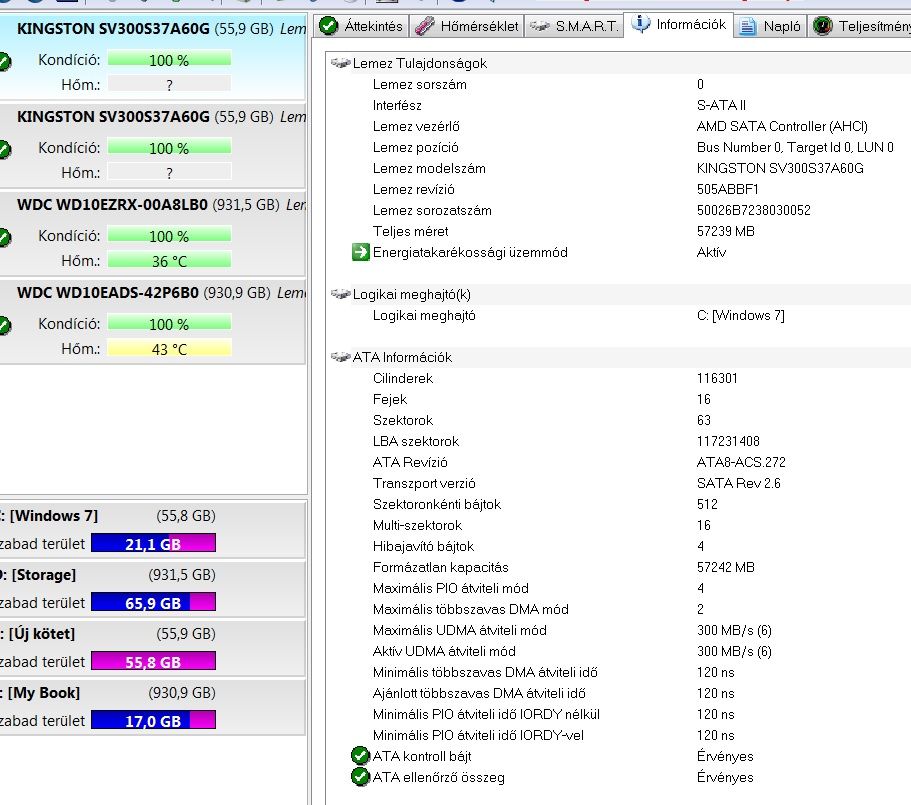Image resolution: width=911 pixels, height=805 pixels.
Task: Select the first KINGSTON SV300S37A60G disk
Action: click(x=152, y=57)
